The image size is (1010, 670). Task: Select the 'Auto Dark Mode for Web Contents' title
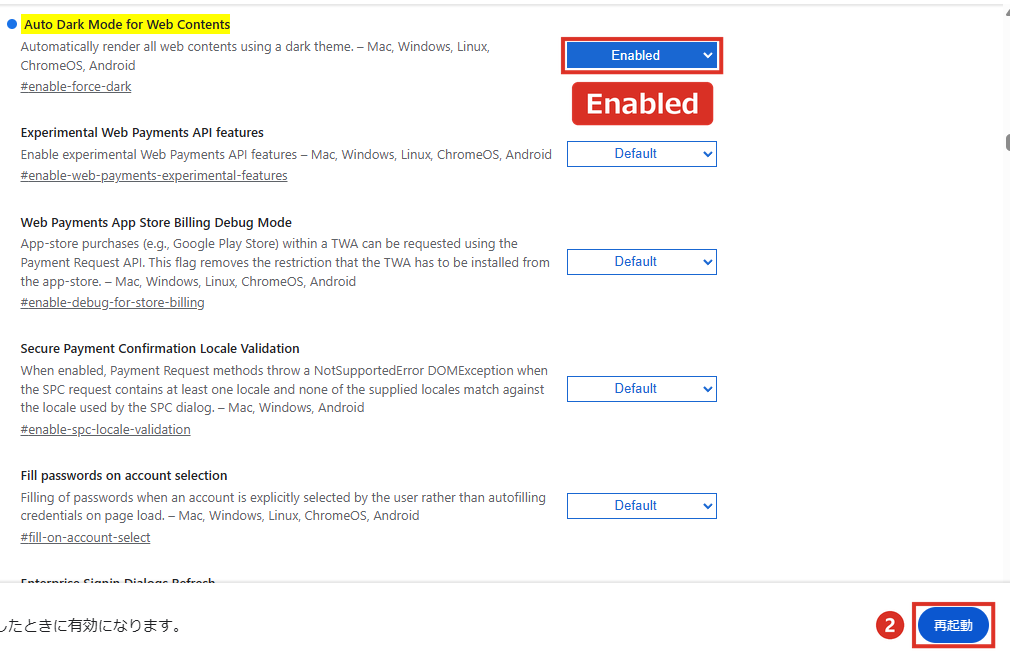tap(127, 24)
